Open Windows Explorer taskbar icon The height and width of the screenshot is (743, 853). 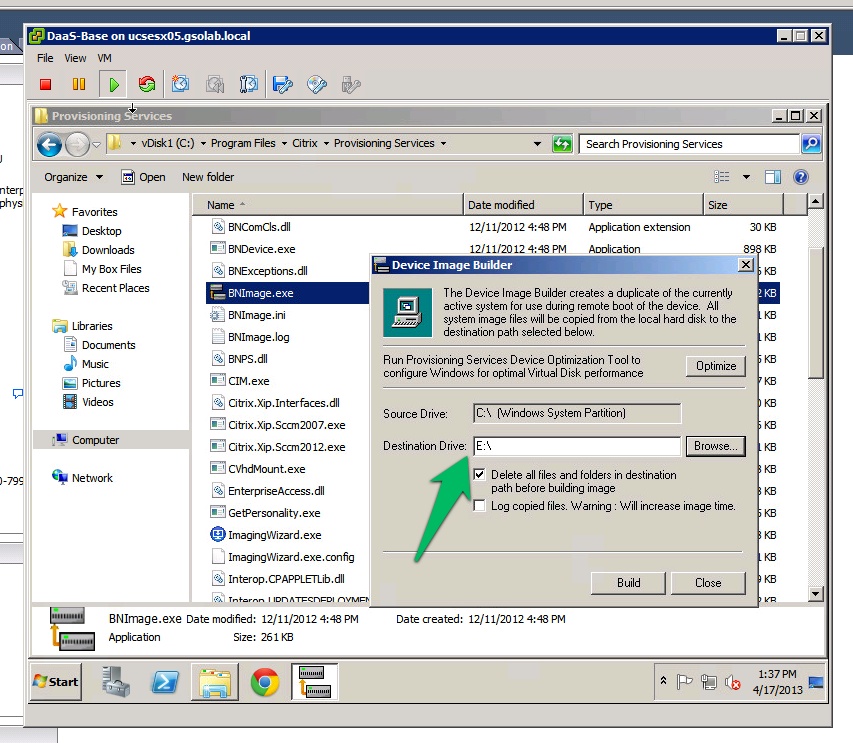point(215,682)
